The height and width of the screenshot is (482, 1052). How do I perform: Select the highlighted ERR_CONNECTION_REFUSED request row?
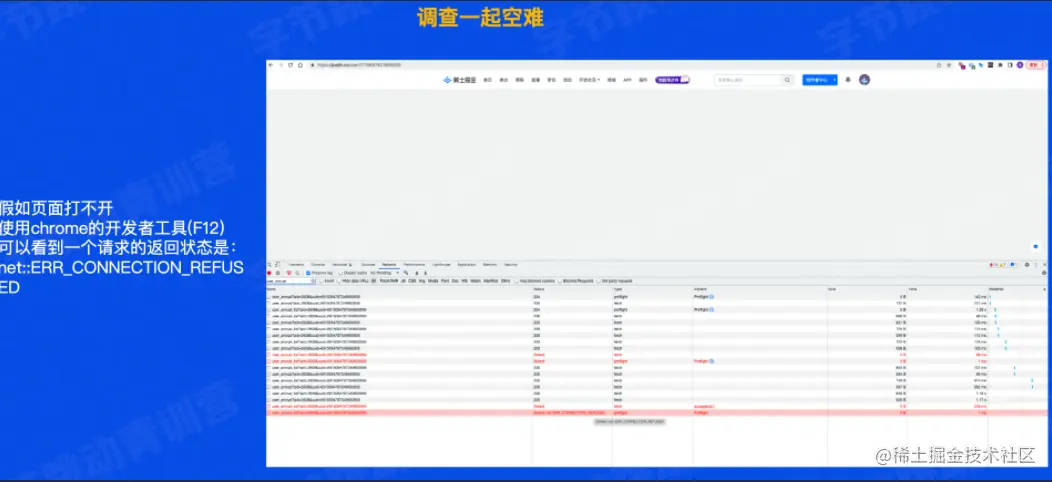(x=656, y=413)
